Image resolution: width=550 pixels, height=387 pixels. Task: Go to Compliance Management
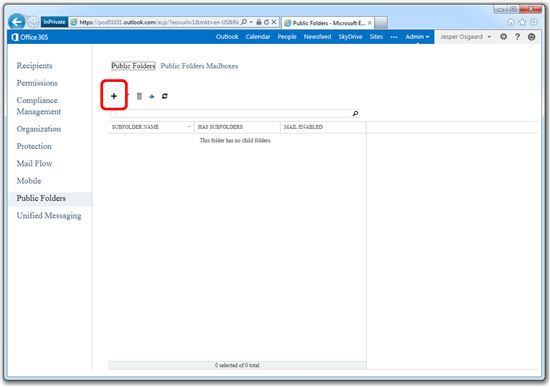39,106
